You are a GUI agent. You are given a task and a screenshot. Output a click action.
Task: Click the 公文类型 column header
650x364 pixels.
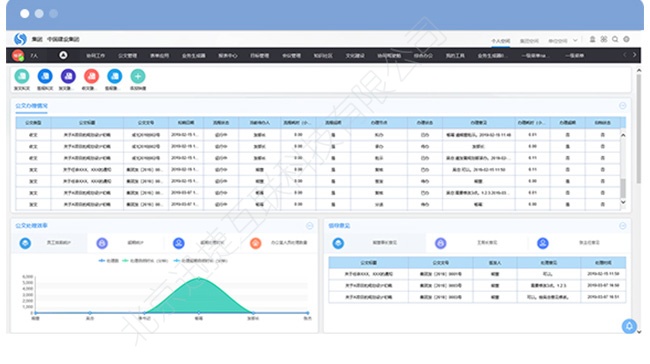(33, 123)
